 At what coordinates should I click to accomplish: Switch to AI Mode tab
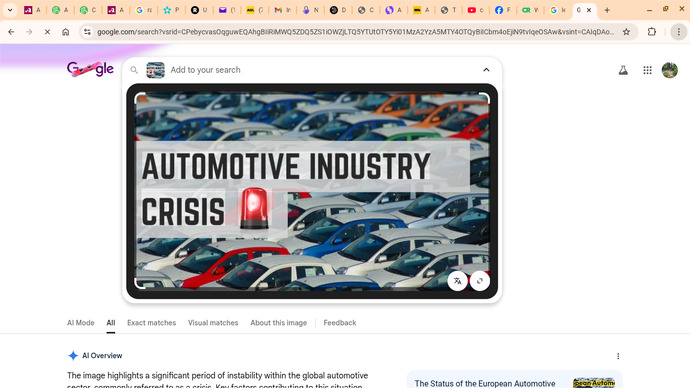tap(81, 323)
